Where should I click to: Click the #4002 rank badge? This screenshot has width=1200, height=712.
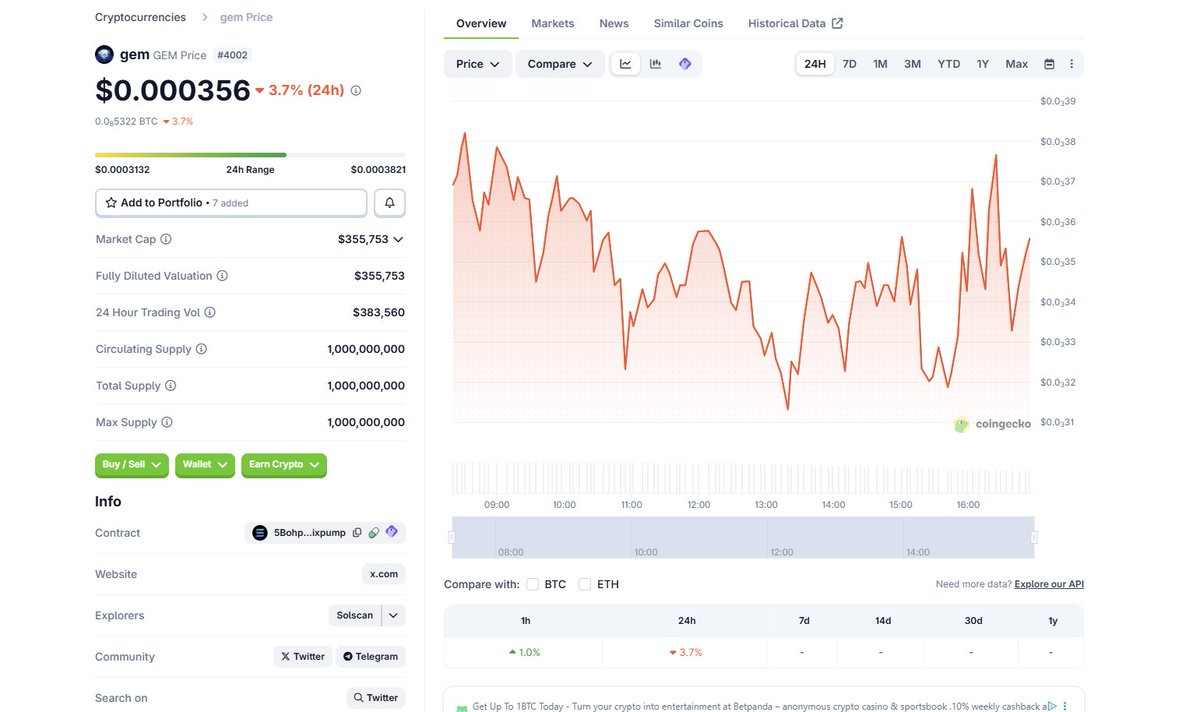231,55
